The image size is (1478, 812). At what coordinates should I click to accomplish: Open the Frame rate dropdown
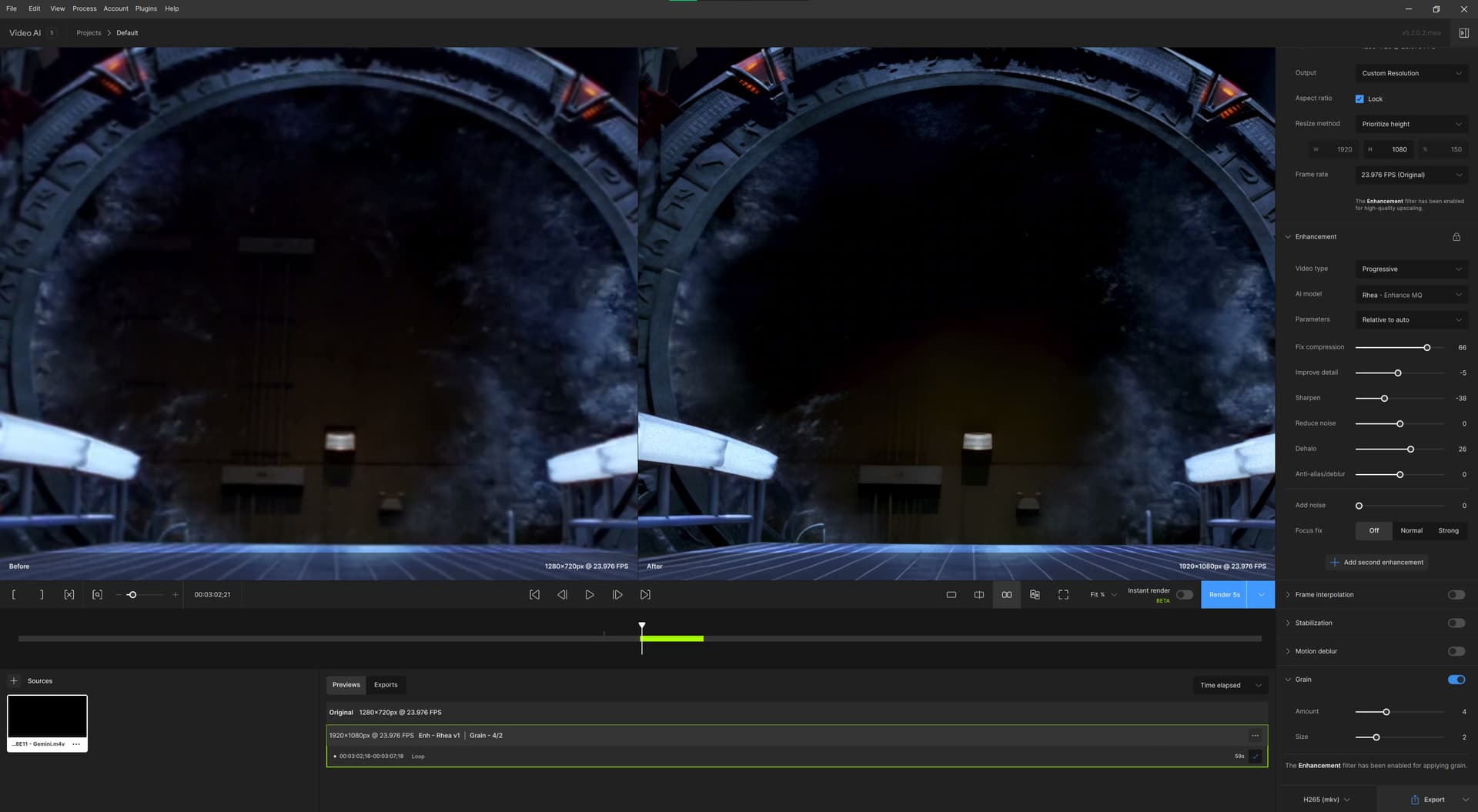[1412, 175]
